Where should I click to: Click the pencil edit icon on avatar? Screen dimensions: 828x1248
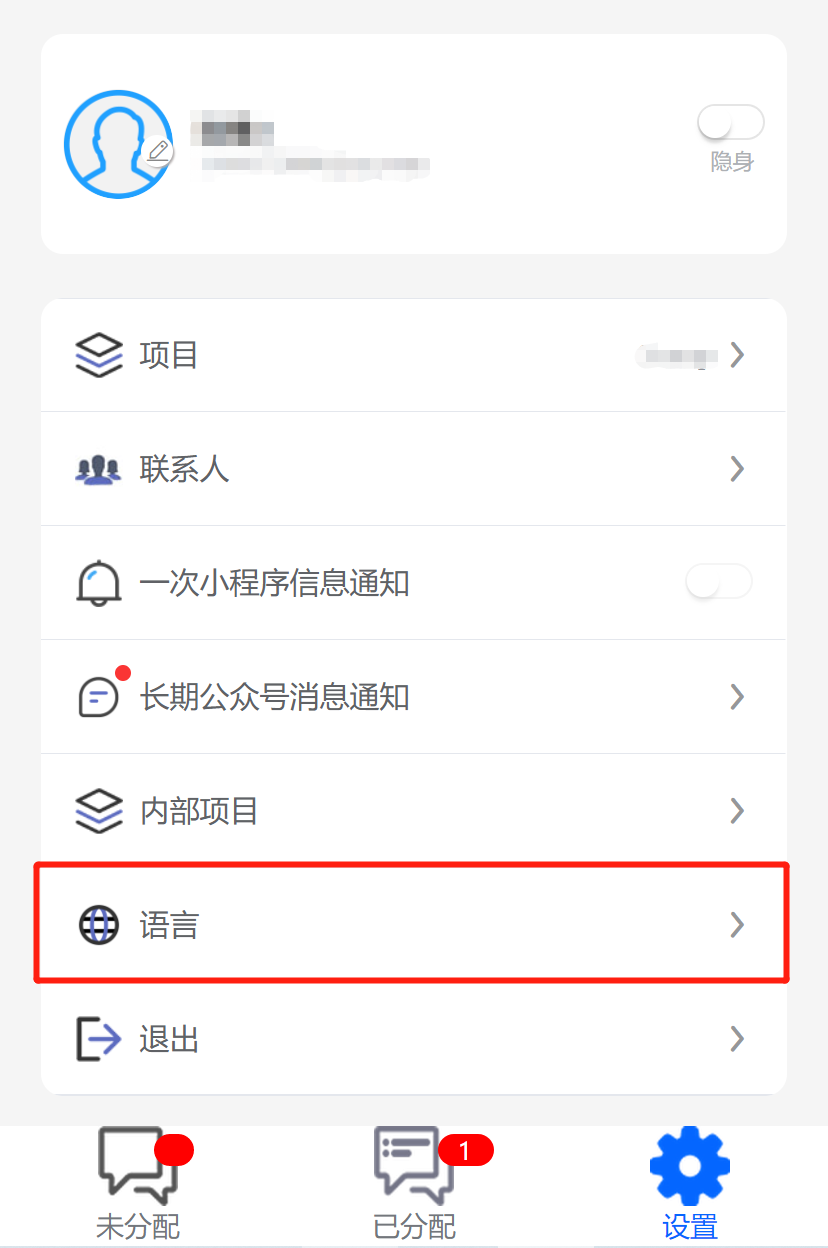click(x=158, y=152)
